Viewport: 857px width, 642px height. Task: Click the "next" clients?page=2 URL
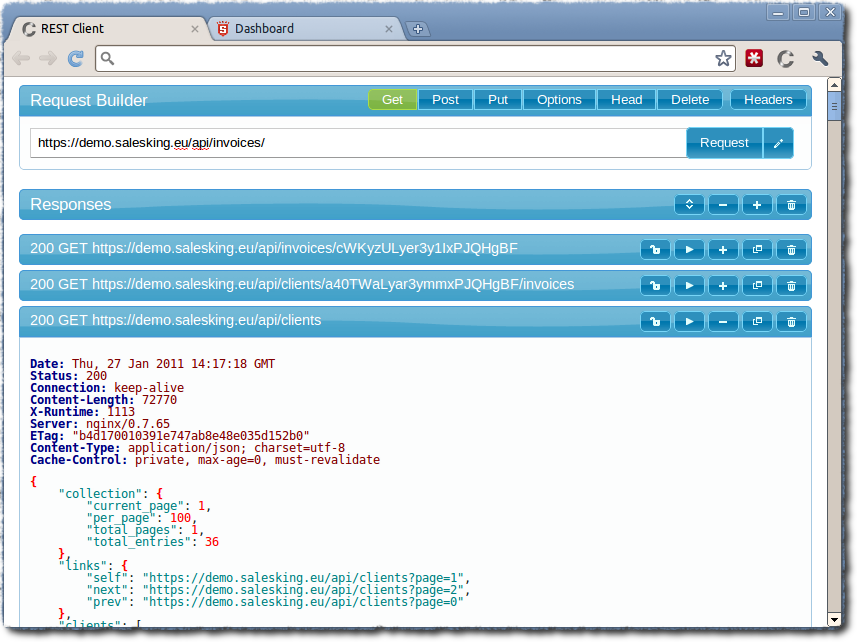pos(303,590)
